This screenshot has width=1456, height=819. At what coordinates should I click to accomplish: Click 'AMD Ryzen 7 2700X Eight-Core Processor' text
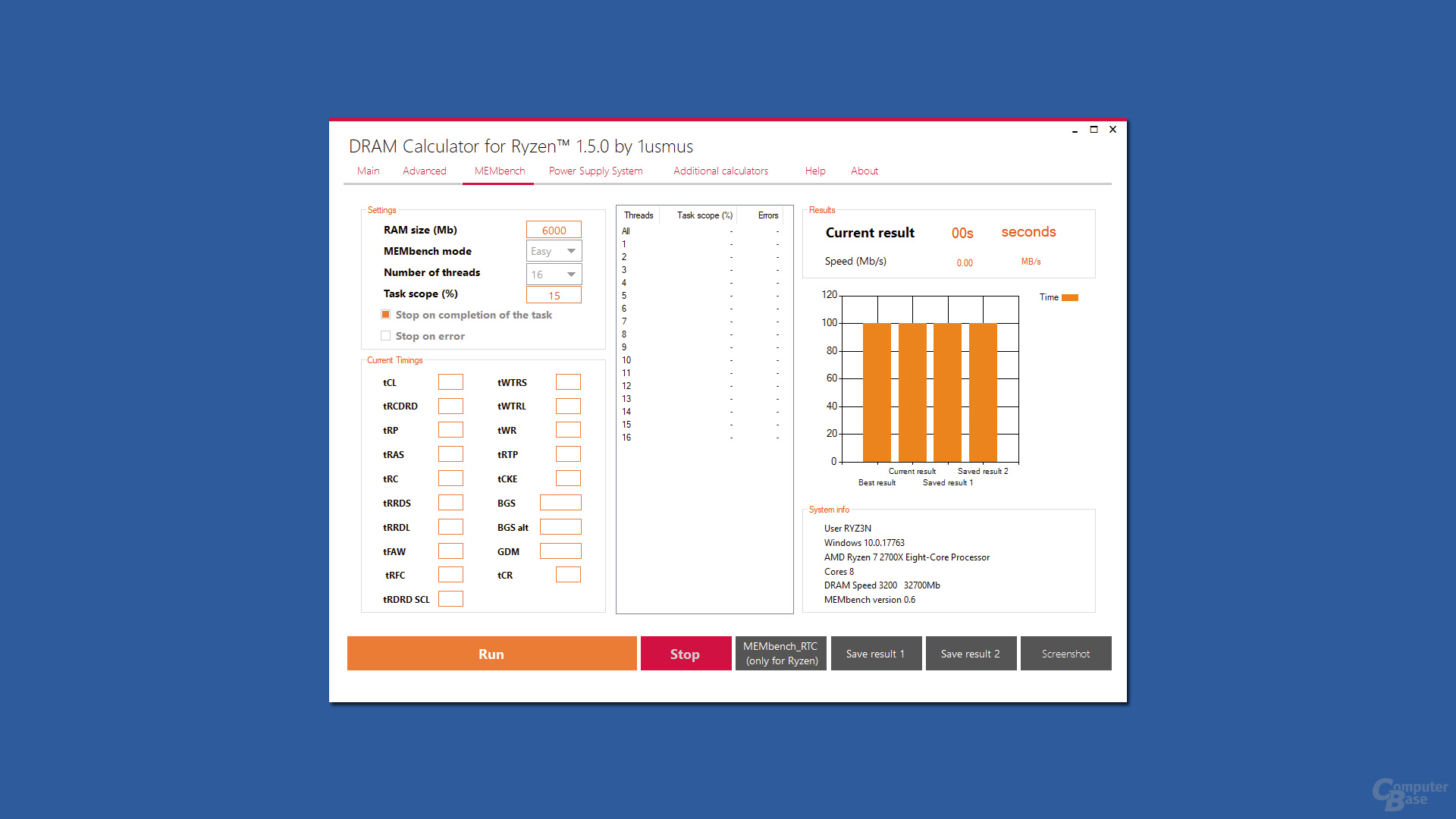[907, 557]
